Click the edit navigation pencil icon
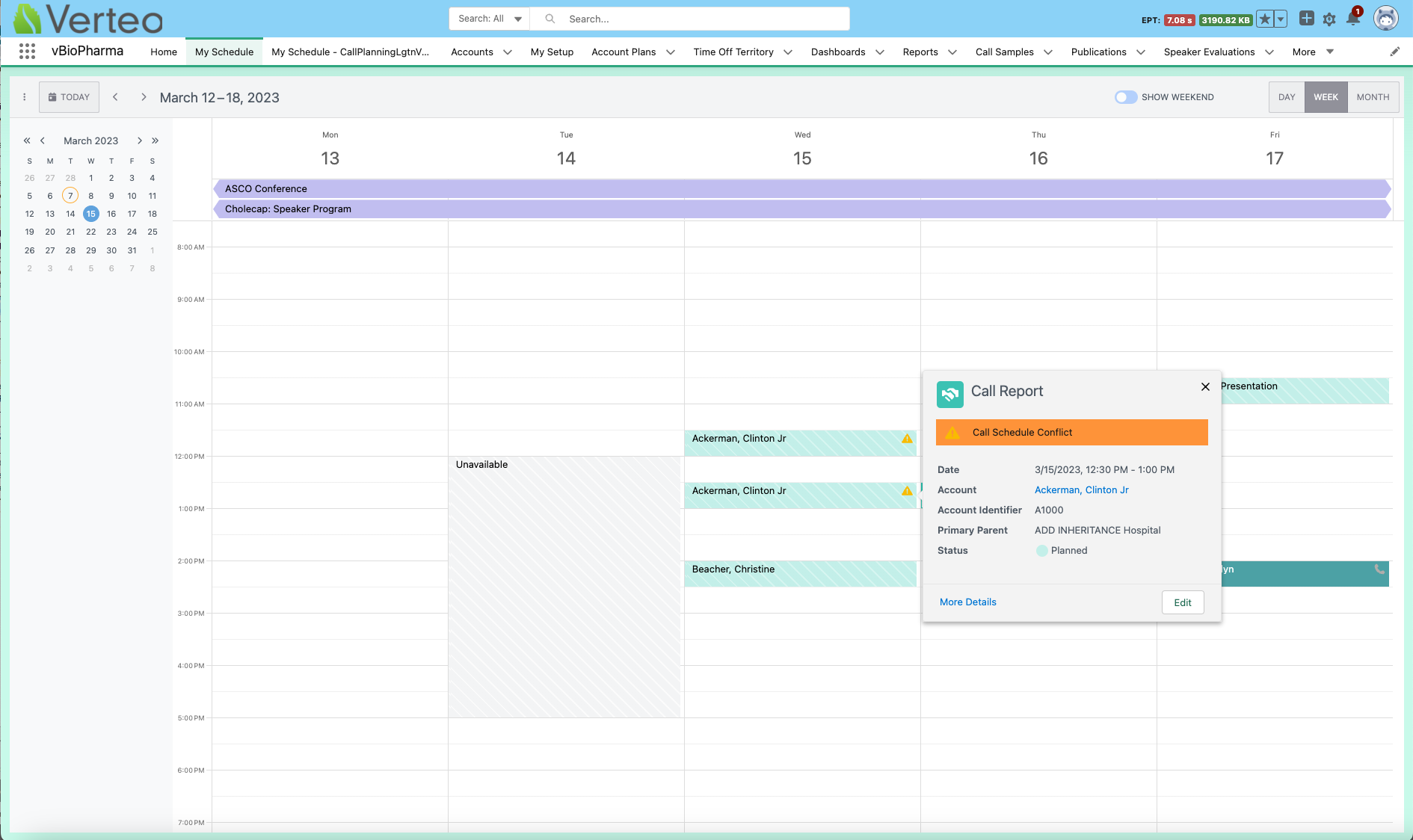The image size is (1413, 840). 1394,52
